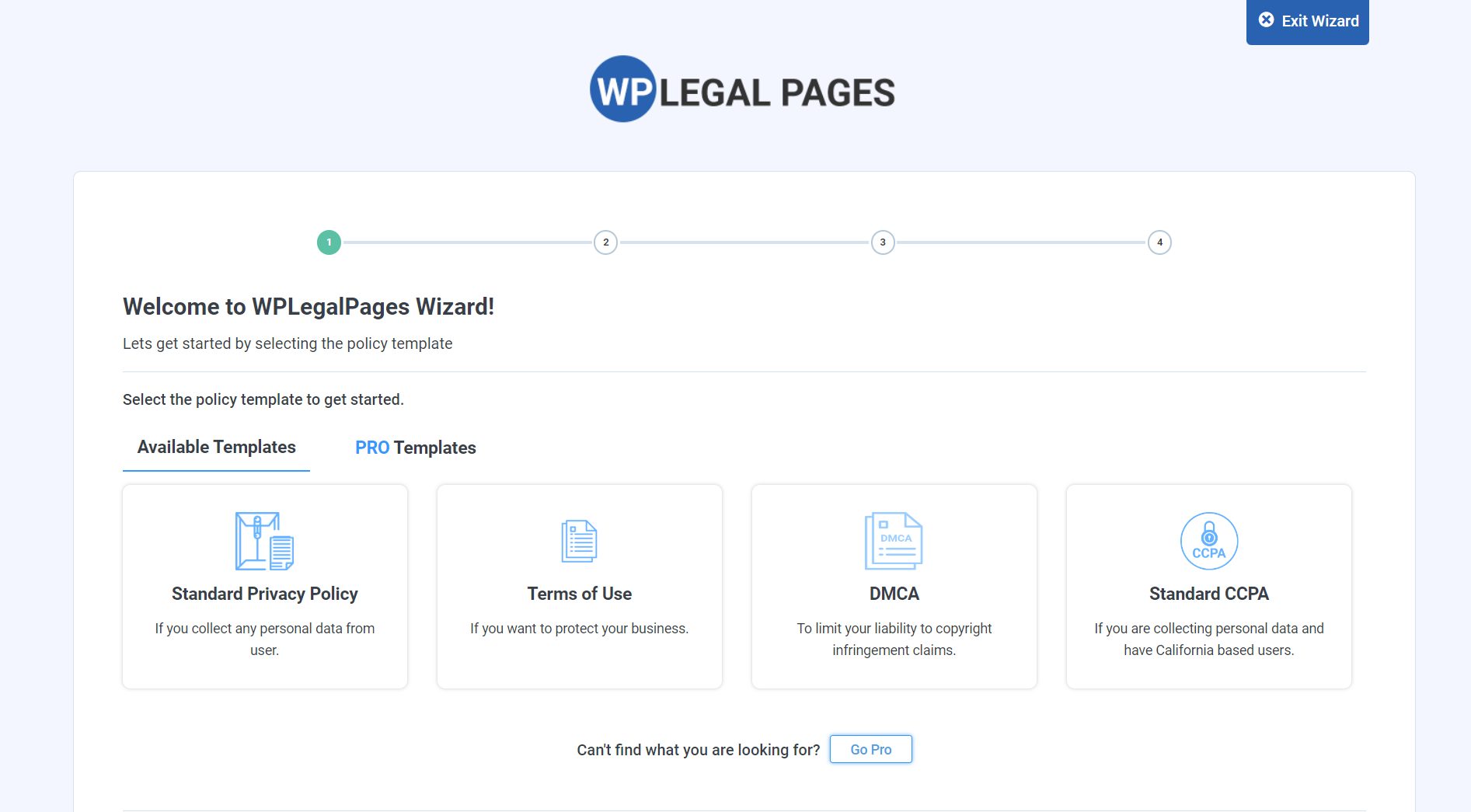This screenshot has height=812, width=1471.
Task: Select the Standard Privacy Policy title
Action: click(x=265, y=594)
